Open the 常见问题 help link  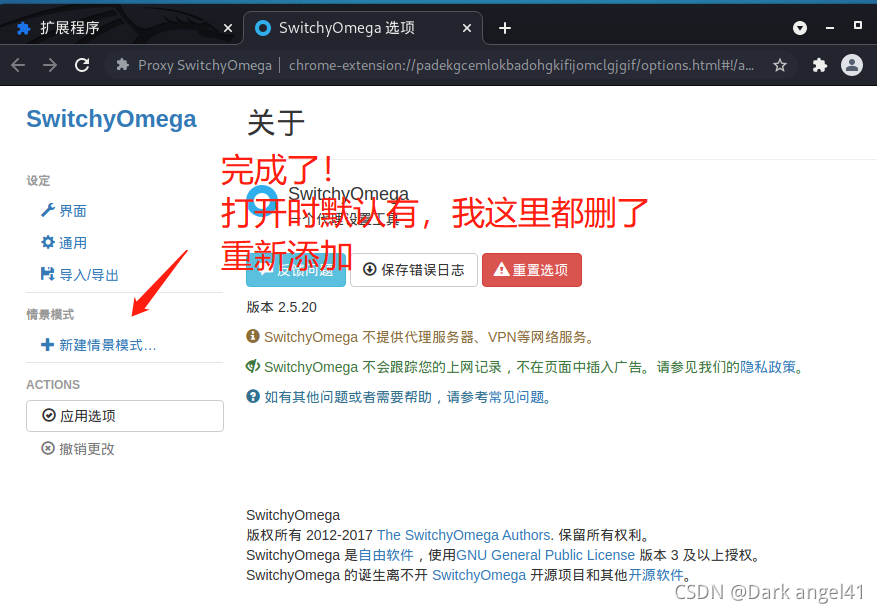coord(516,397)
